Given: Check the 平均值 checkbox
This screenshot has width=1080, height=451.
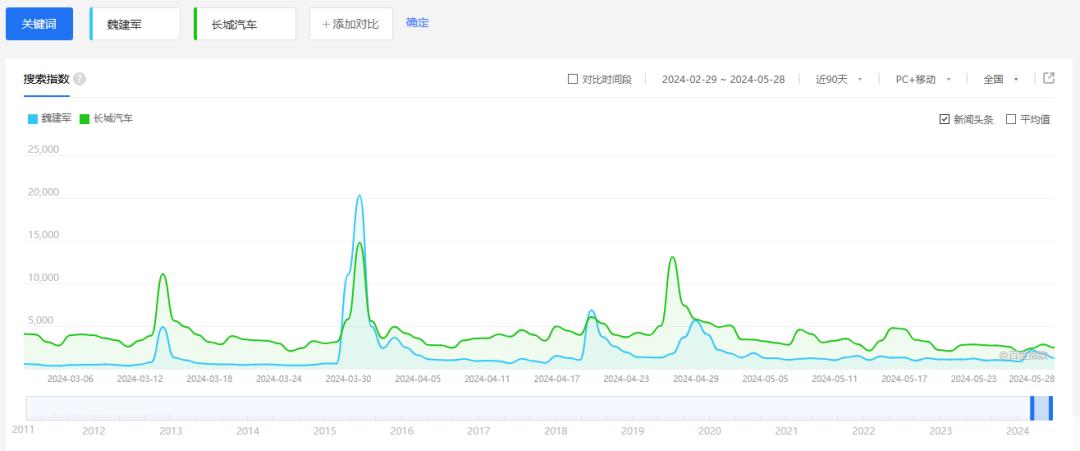Looking at the screenshot, I should coord(1011,119).
